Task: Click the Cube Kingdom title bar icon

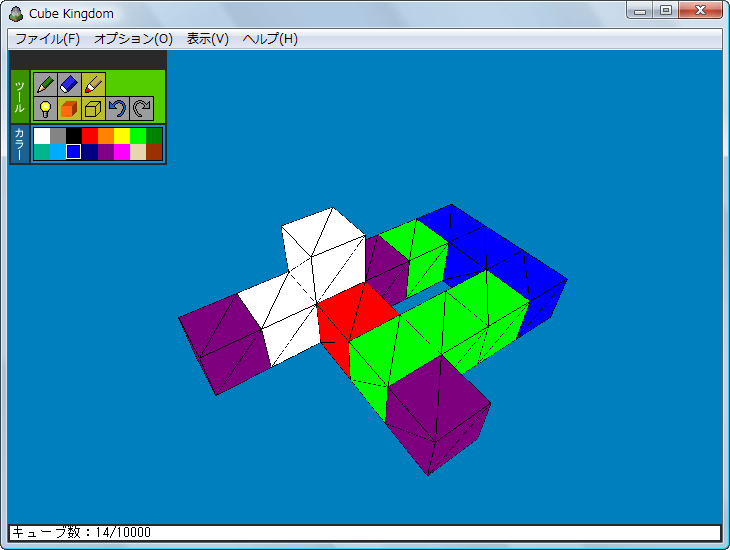Action: click(16, 14)
